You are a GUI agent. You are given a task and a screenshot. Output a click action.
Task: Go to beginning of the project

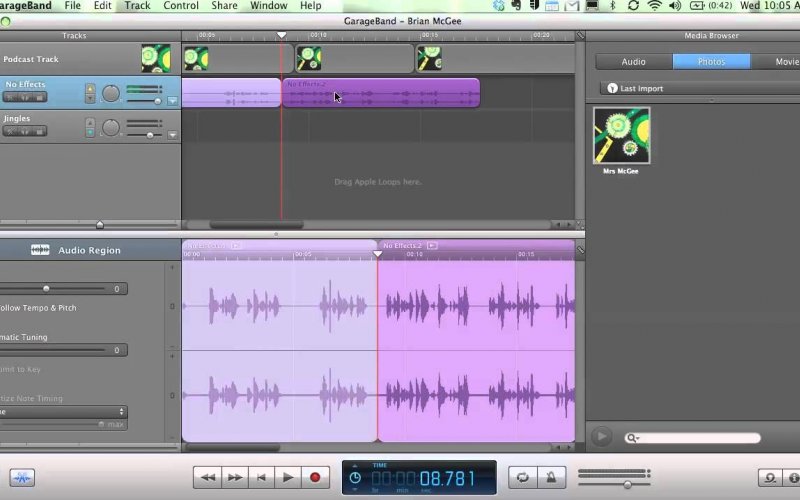pos(261,478)
